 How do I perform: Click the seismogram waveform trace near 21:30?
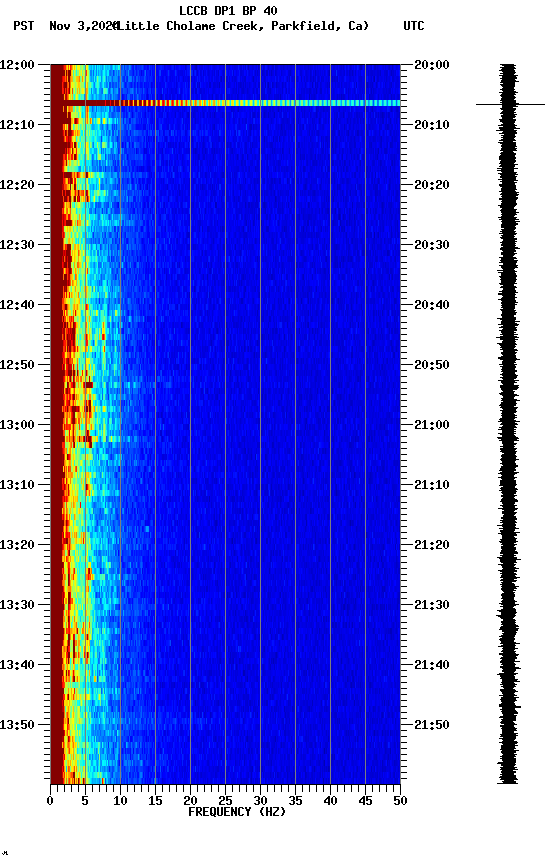tap(508, 605)
